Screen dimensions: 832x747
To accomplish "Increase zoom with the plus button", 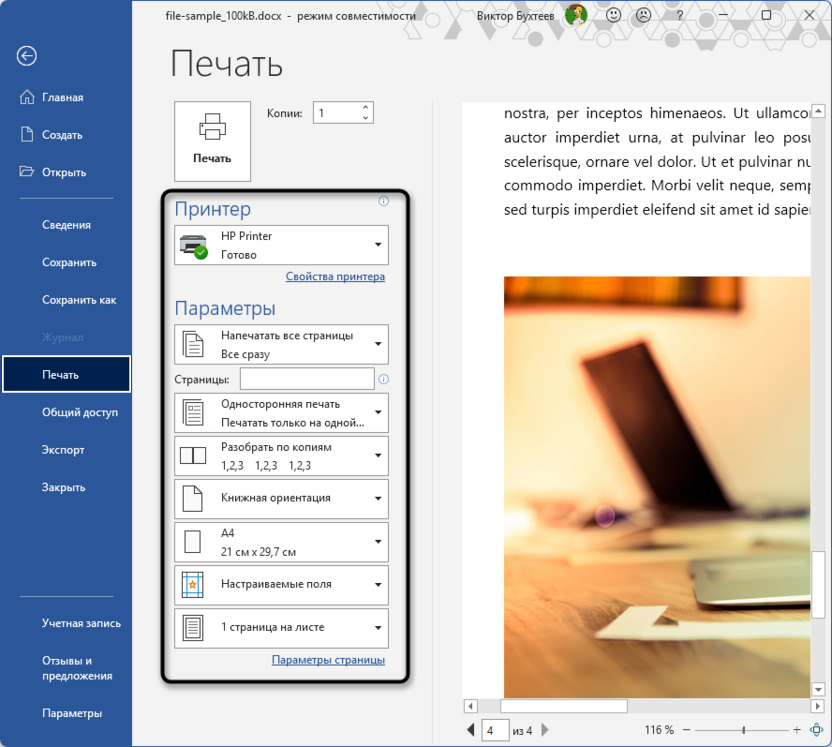I will 797,731.
